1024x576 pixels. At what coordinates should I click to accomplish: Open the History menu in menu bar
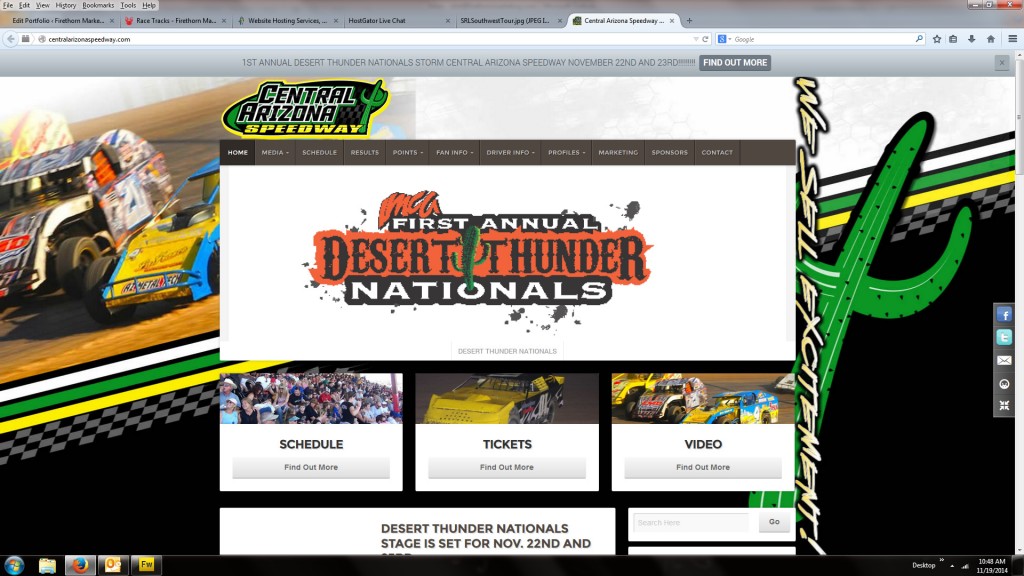pyautogui.click(x=65, y=5)
